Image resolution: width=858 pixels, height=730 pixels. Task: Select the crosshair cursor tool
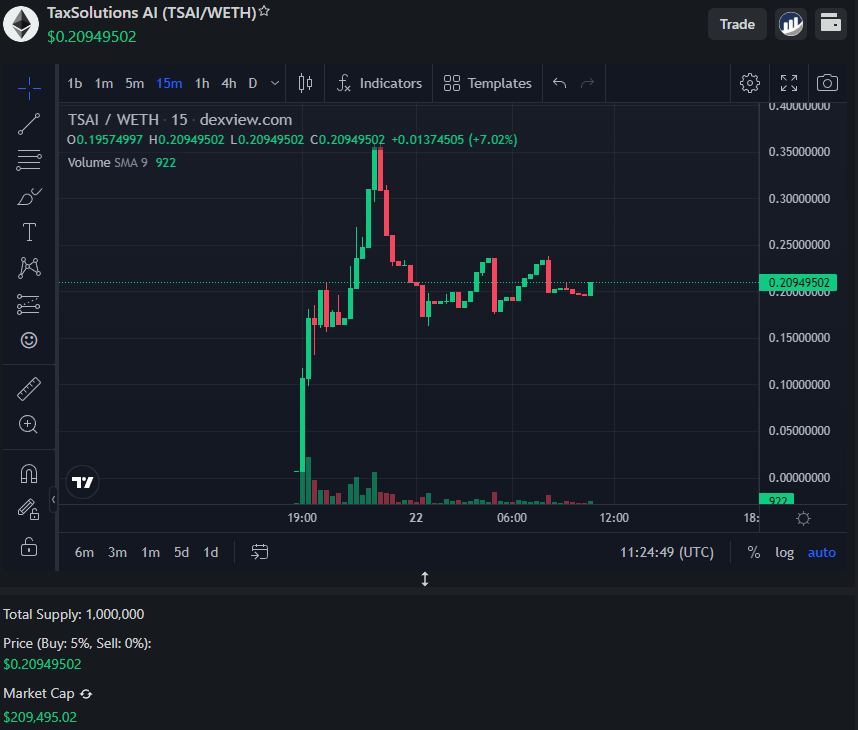coord(29,88)
